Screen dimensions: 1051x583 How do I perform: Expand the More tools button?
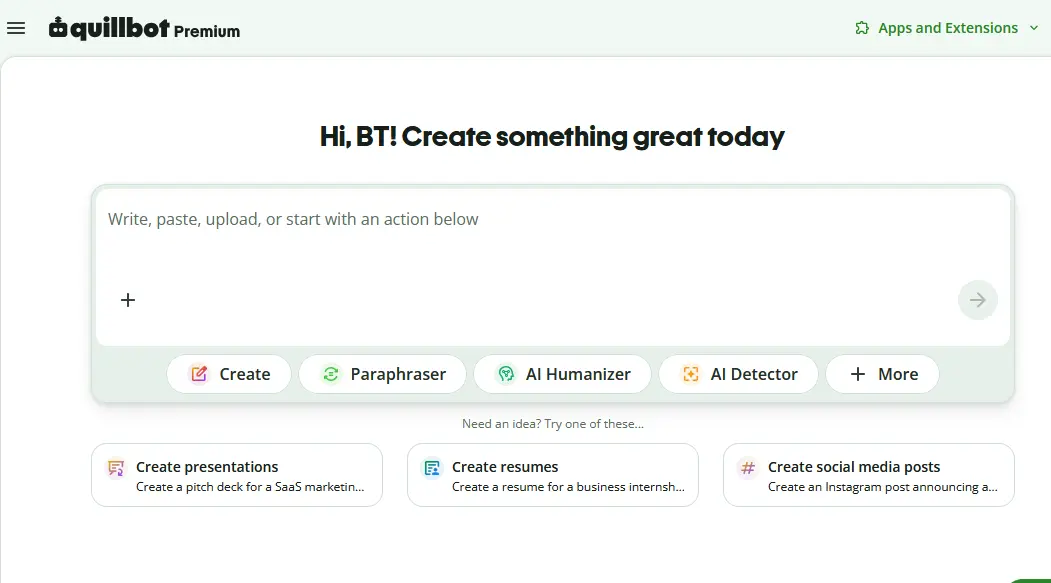(x=882, y=374)
